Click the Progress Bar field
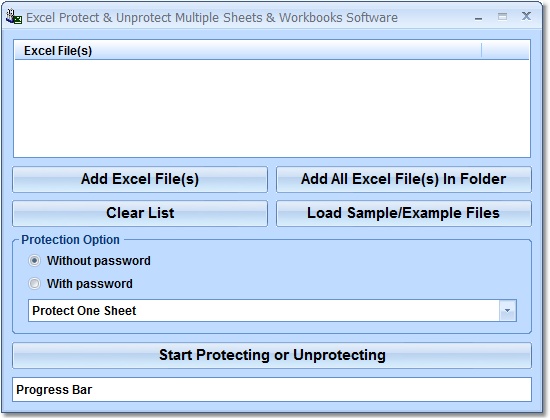 click(272, 389)
